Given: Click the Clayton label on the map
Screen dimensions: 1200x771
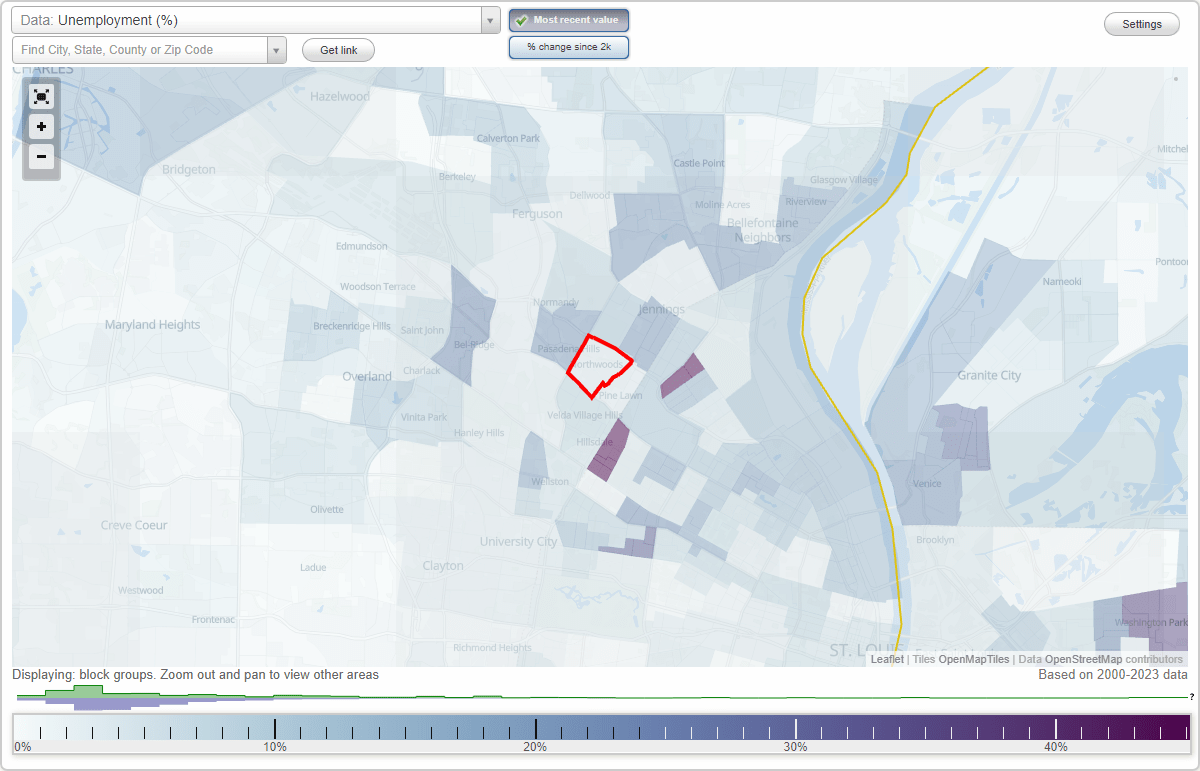Looking at the screenshot, I should (x=443, y=566).
